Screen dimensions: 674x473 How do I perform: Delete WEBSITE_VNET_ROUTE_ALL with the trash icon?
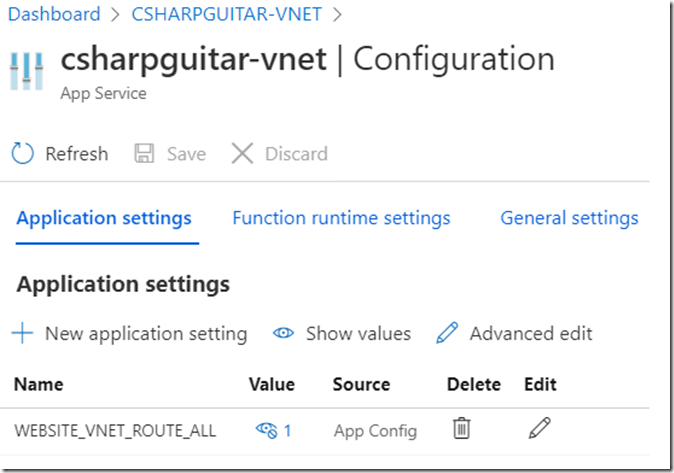[x=461, y=429]
